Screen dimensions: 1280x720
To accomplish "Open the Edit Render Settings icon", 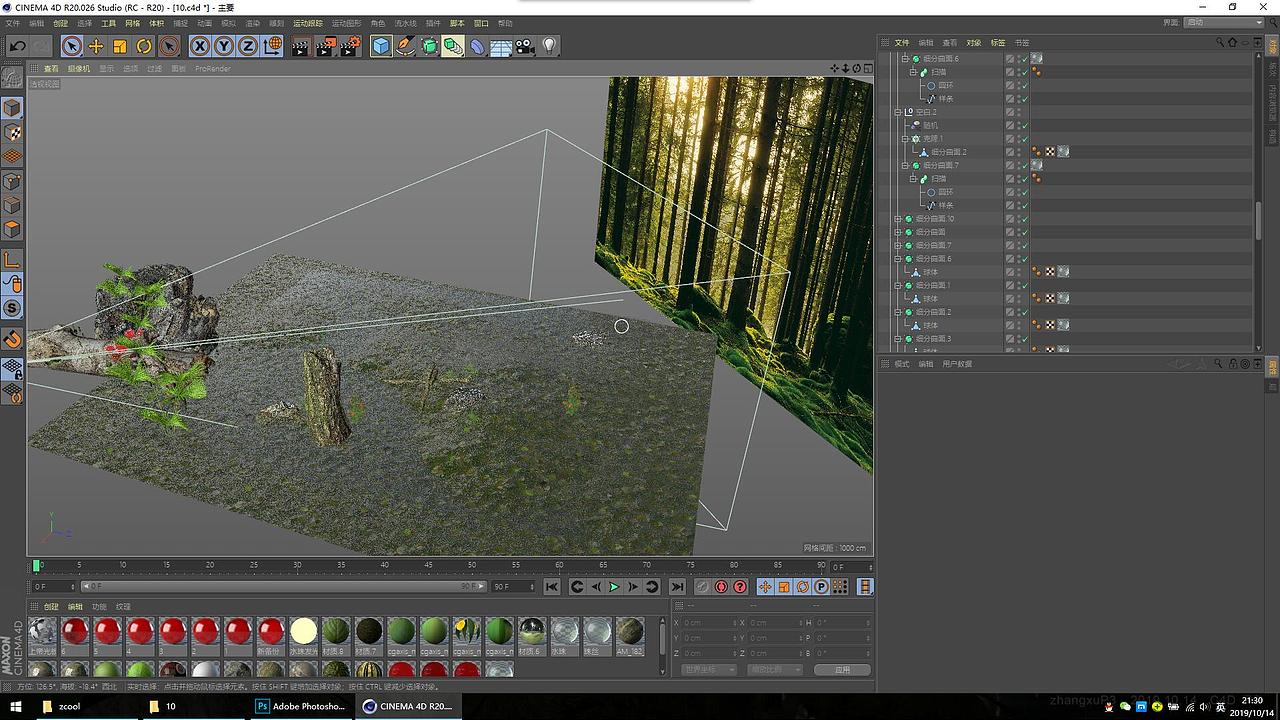I will point(351,46).
